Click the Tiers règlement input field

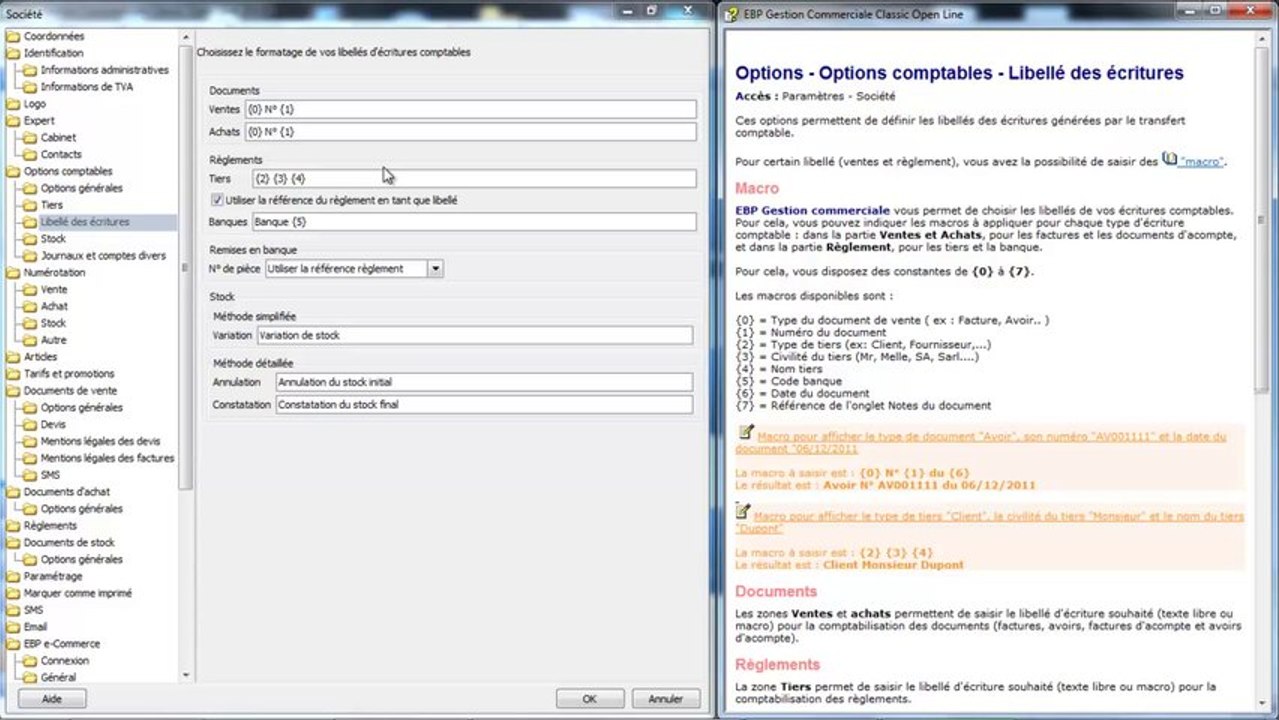pyautogui.click(x=473, y=179)
